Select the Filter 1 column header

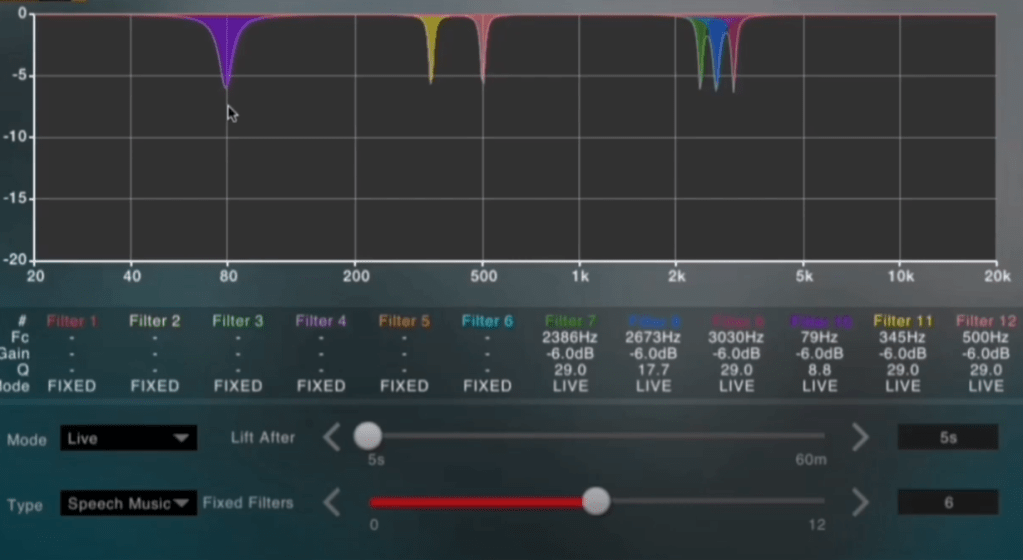pyautogui.click(x=72, y=321)
